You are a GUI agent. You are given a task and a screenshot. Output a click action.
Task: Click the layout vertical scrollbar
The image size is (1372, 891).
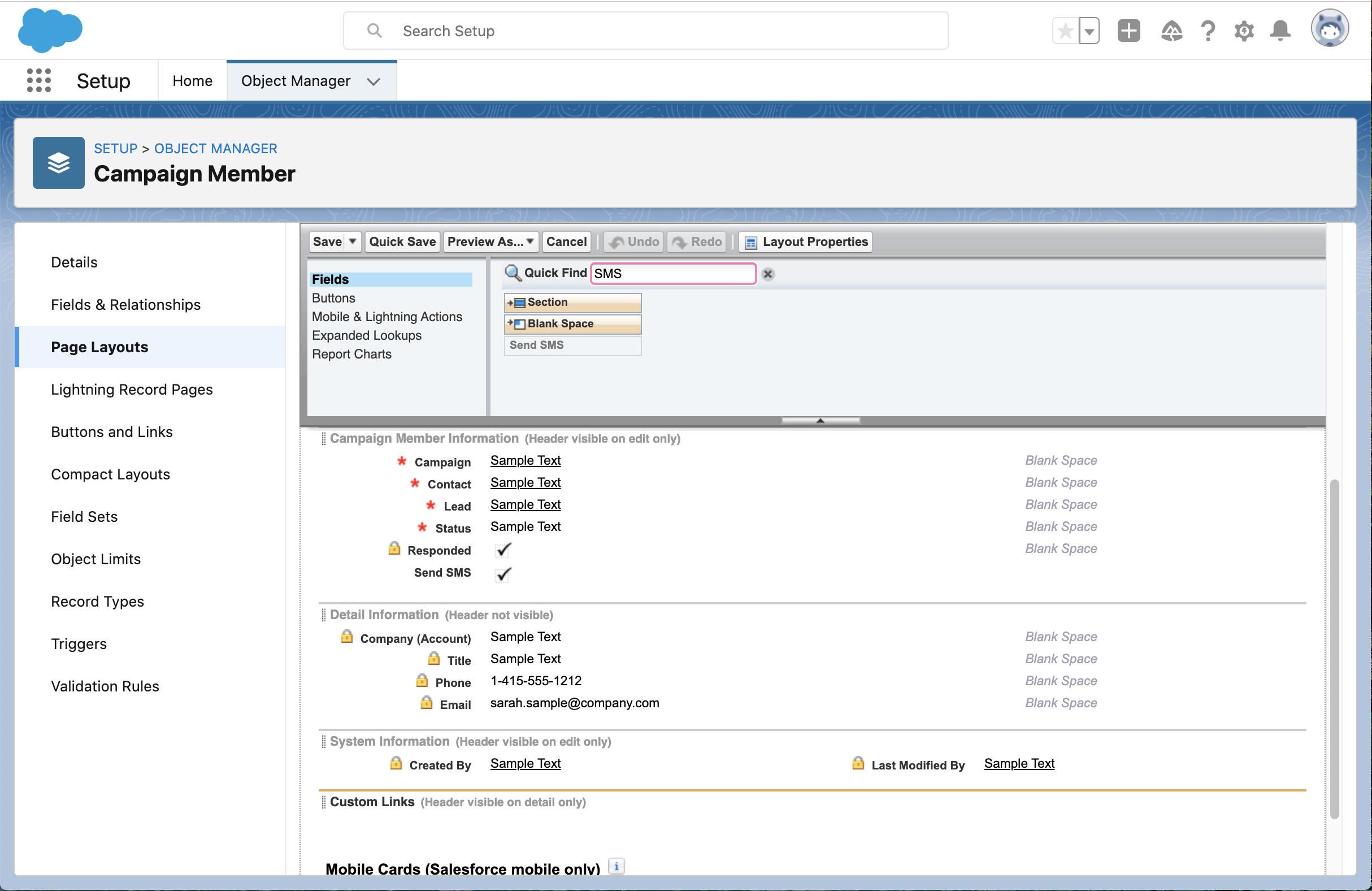(x=1334, y=649)
